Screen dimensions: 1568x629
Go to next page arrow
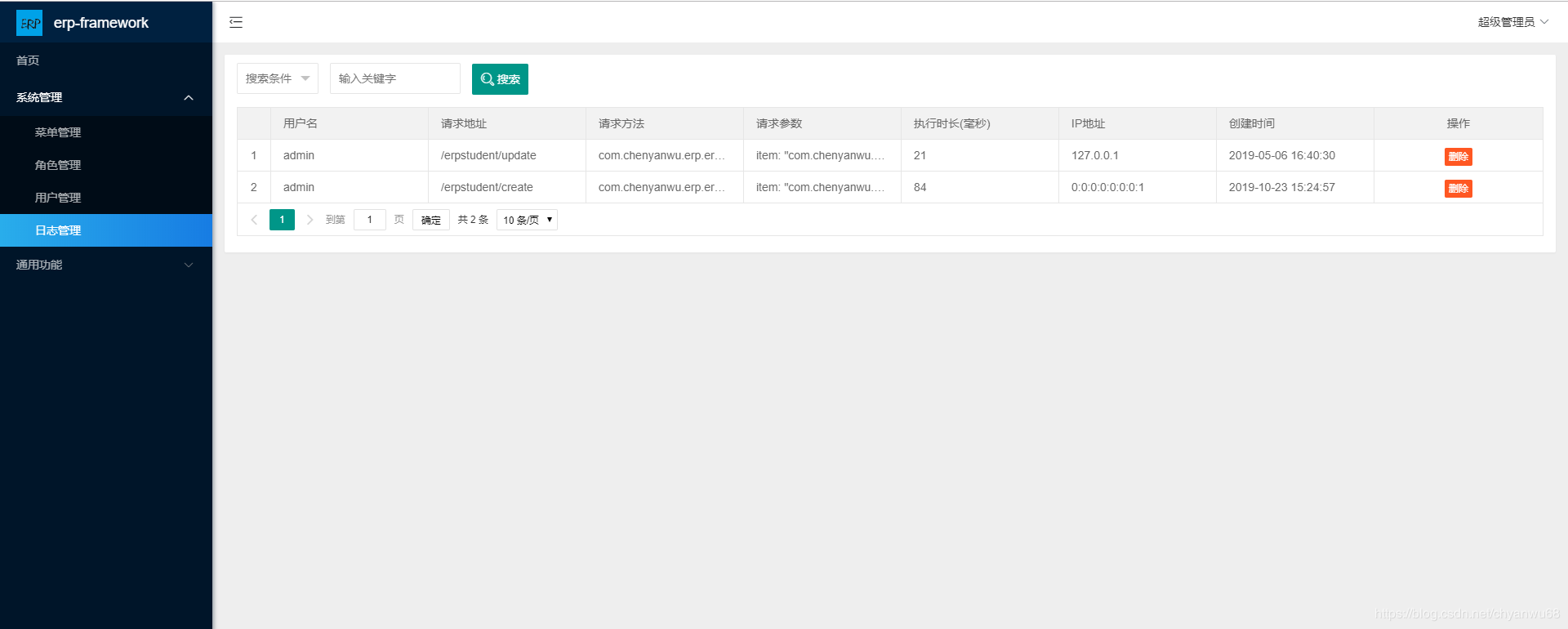(310, 220)
